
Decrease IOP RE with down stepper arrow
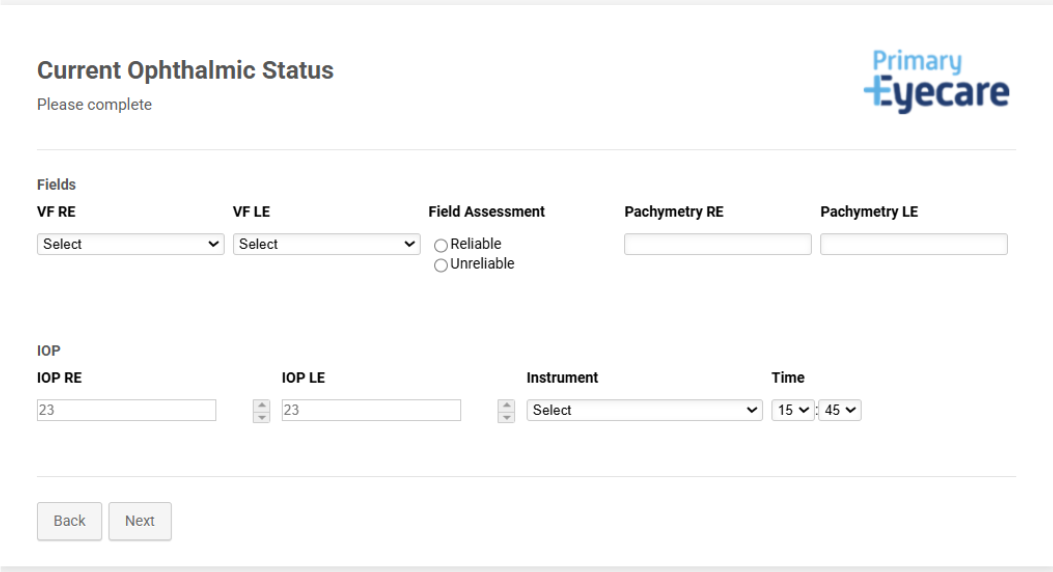(261, 417)
